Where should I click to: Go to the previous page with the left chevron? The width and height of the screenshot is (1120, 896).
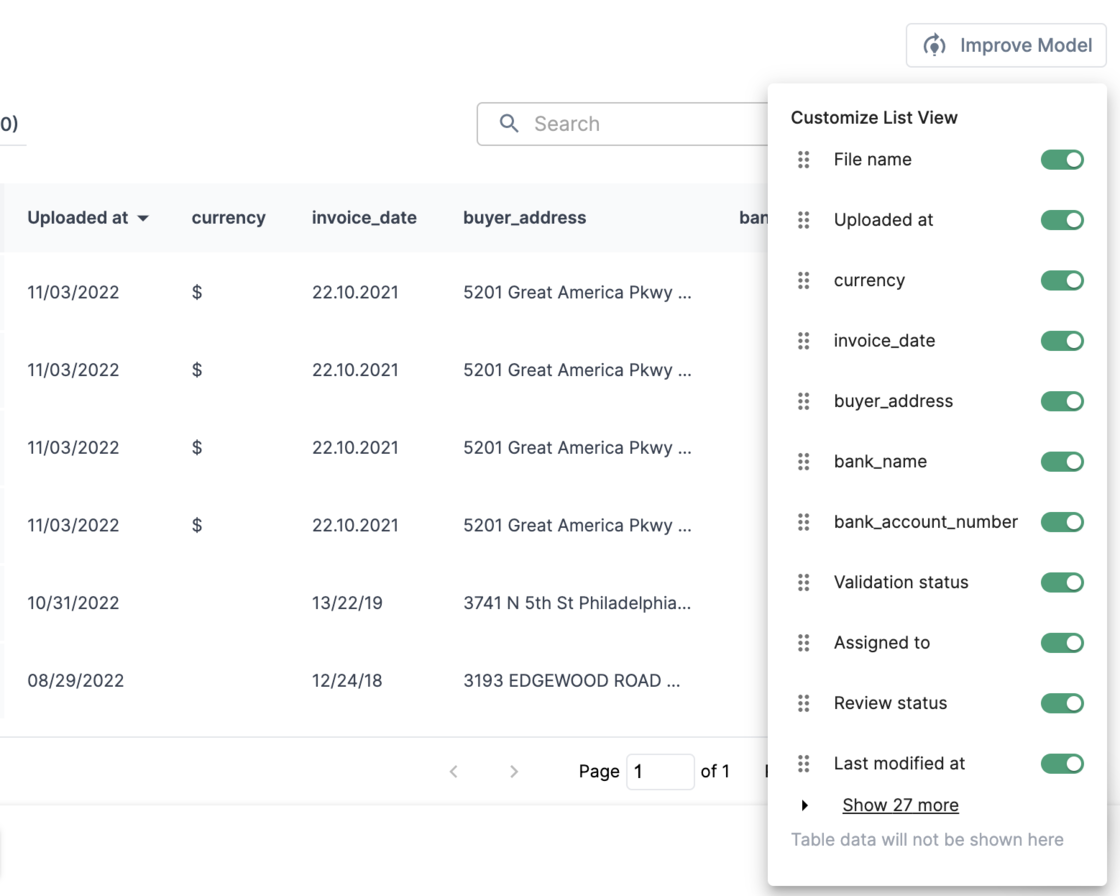pyautogui.click(x=454, y=771)
